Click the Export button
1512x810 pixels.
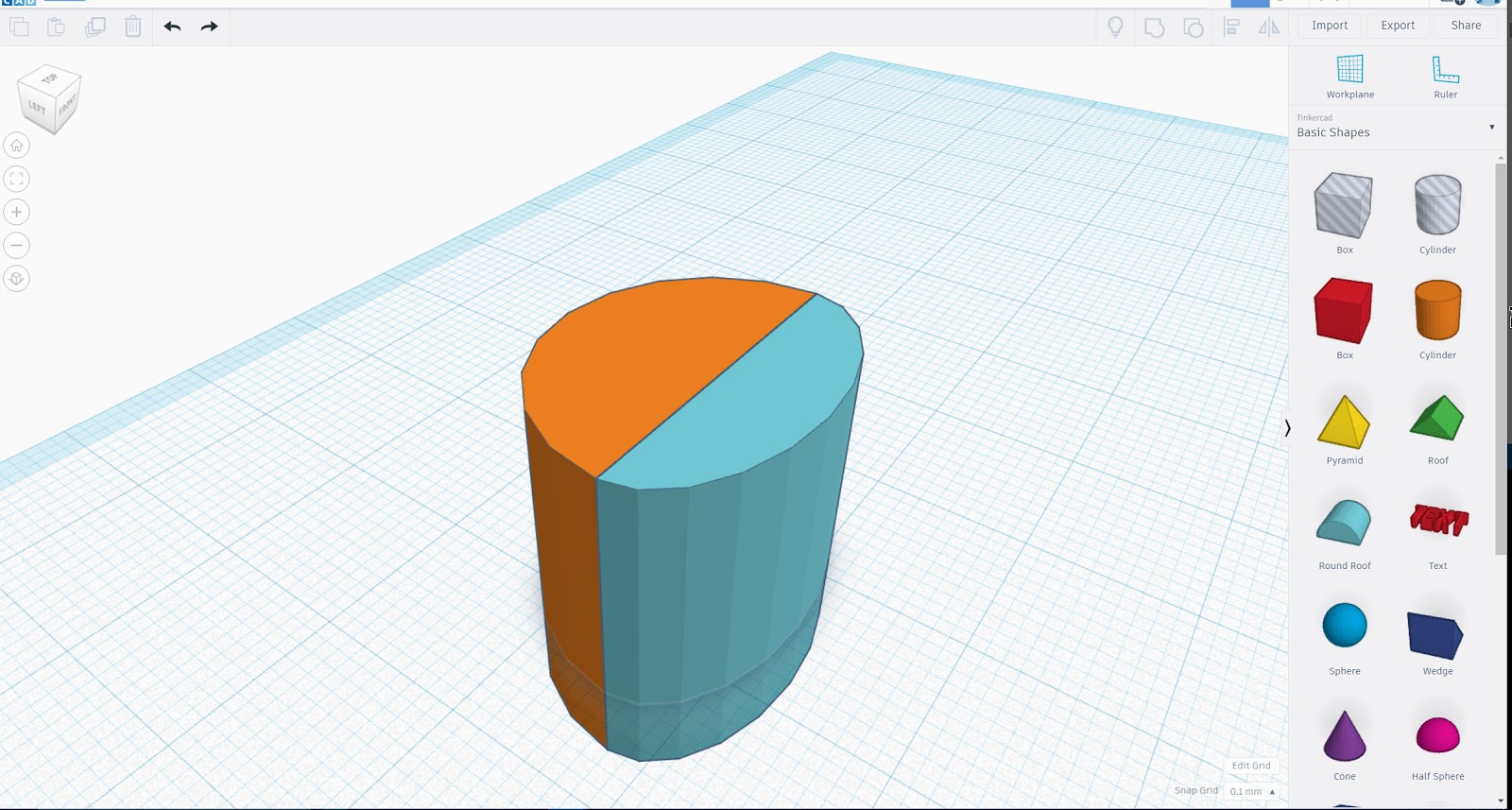(1398, 26)
